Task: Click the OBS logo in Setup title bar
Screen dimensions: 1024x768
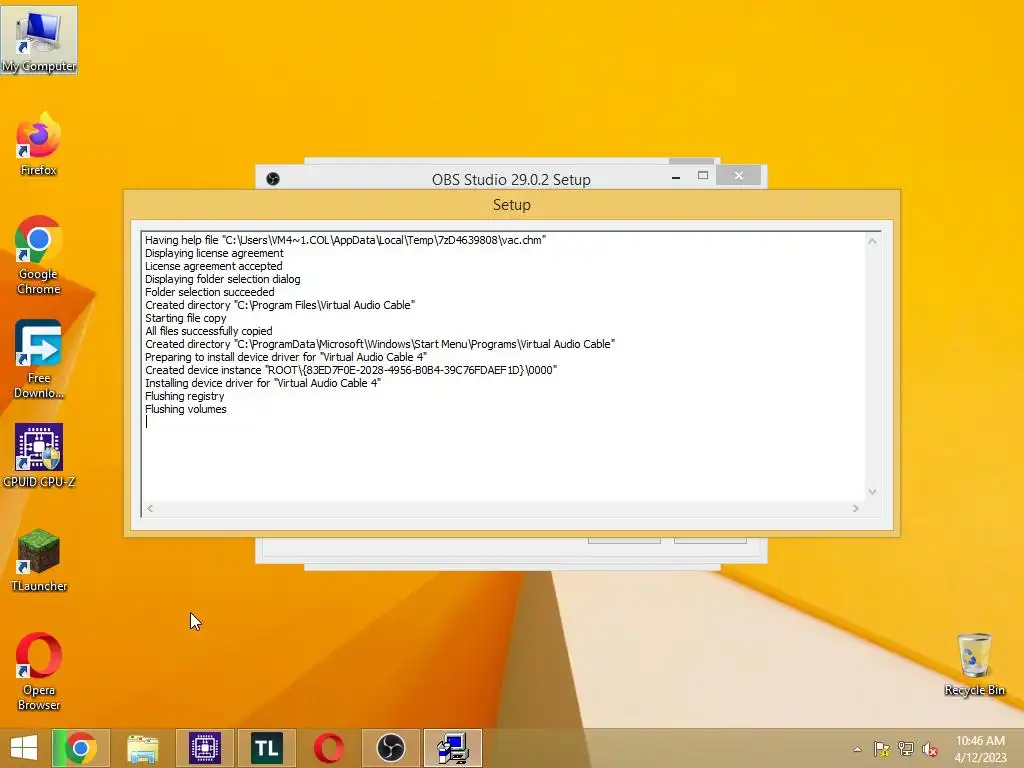Action: pyautogui.click(x=273, y=179)
